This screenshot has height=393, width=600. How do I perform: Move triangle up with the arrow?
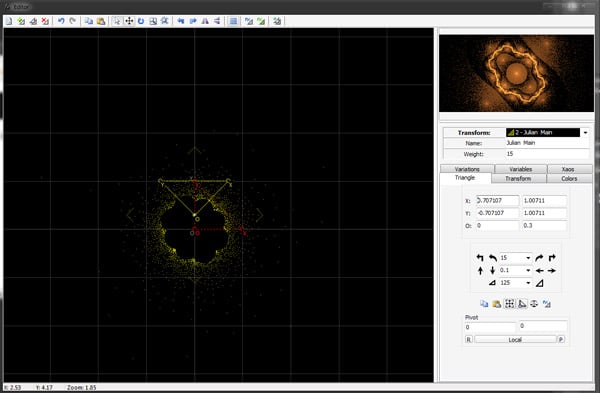[x=480, y=271]
